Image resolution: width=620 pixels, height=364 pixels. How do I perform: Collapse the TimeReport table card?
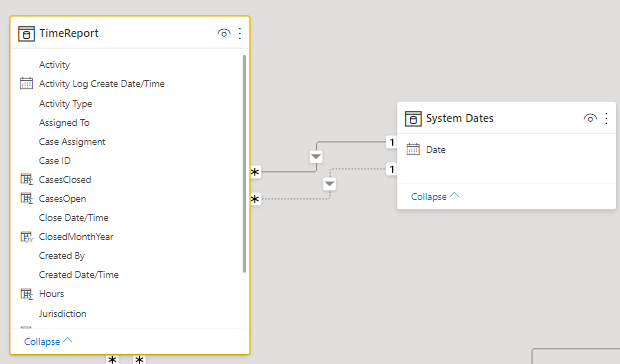(x=48, y=341)
